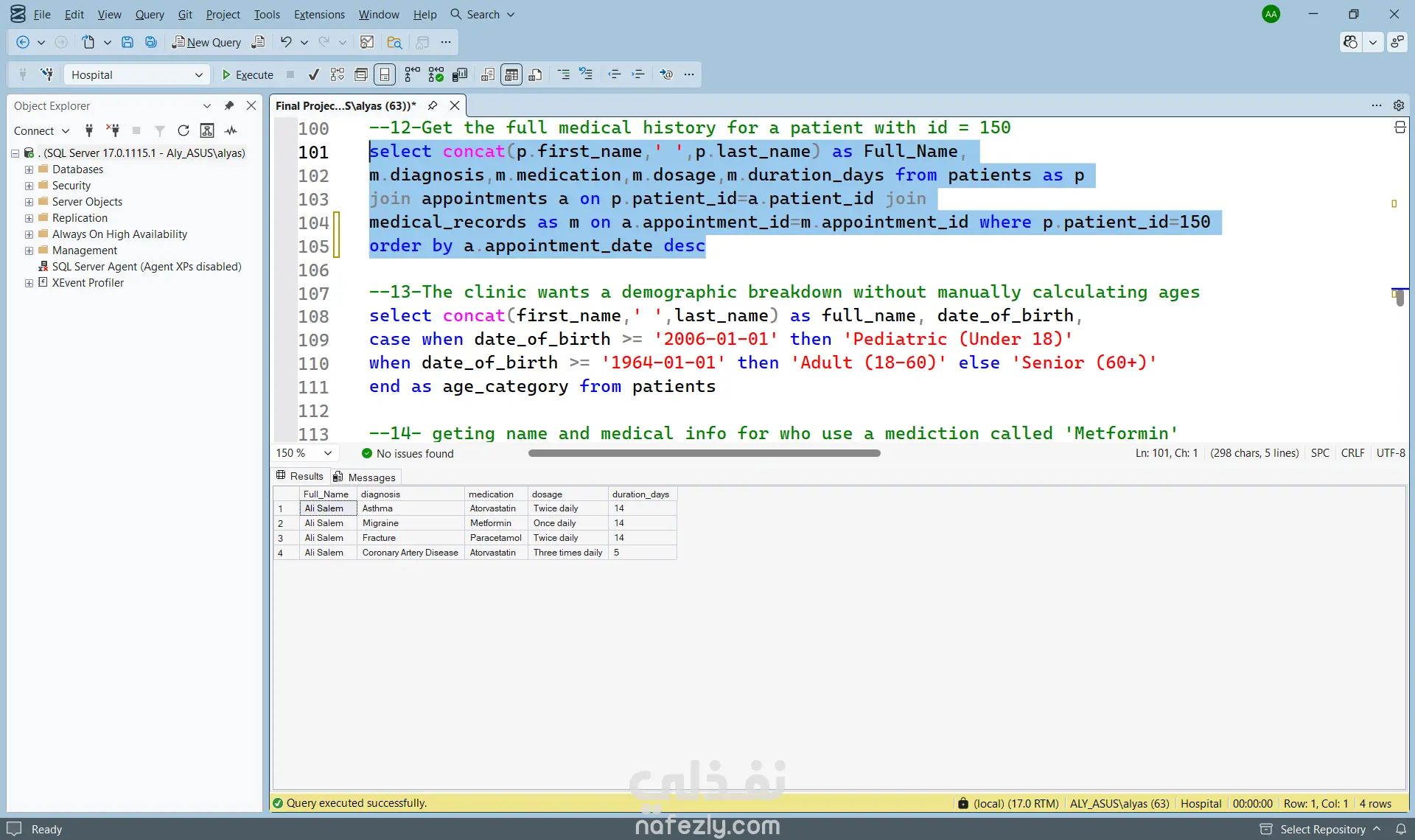Click the Change Connection plug icon
1415x840 pixels.
(x=46, y=74)
